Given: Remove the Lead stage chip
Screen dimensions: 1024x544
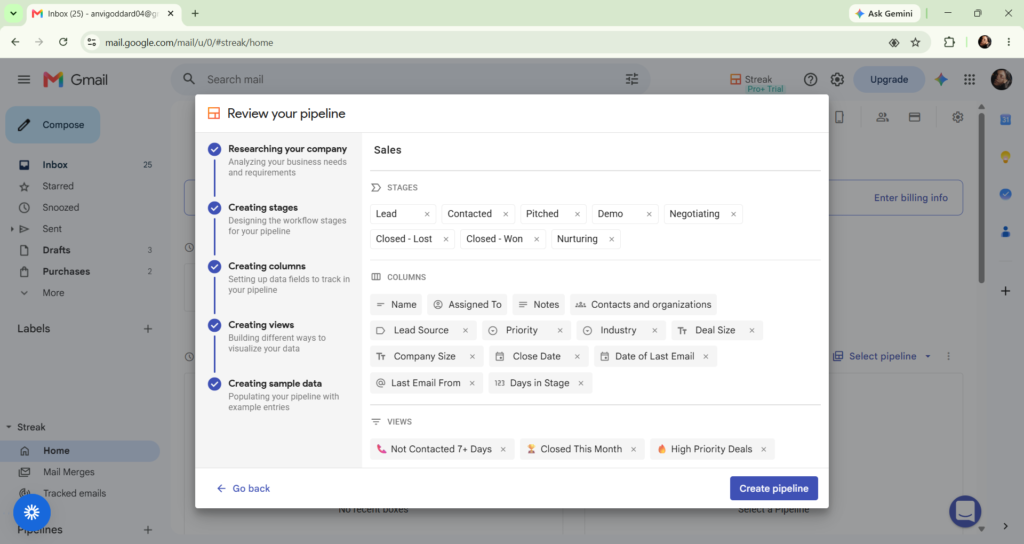Looking at the screenshot, I should click(x=427, y=214).
